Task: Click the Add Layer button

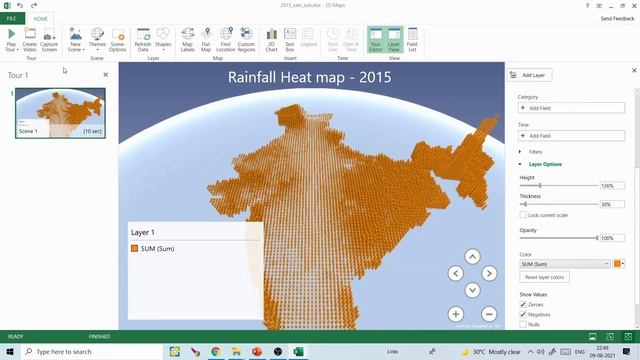Action: coord(529,75)
